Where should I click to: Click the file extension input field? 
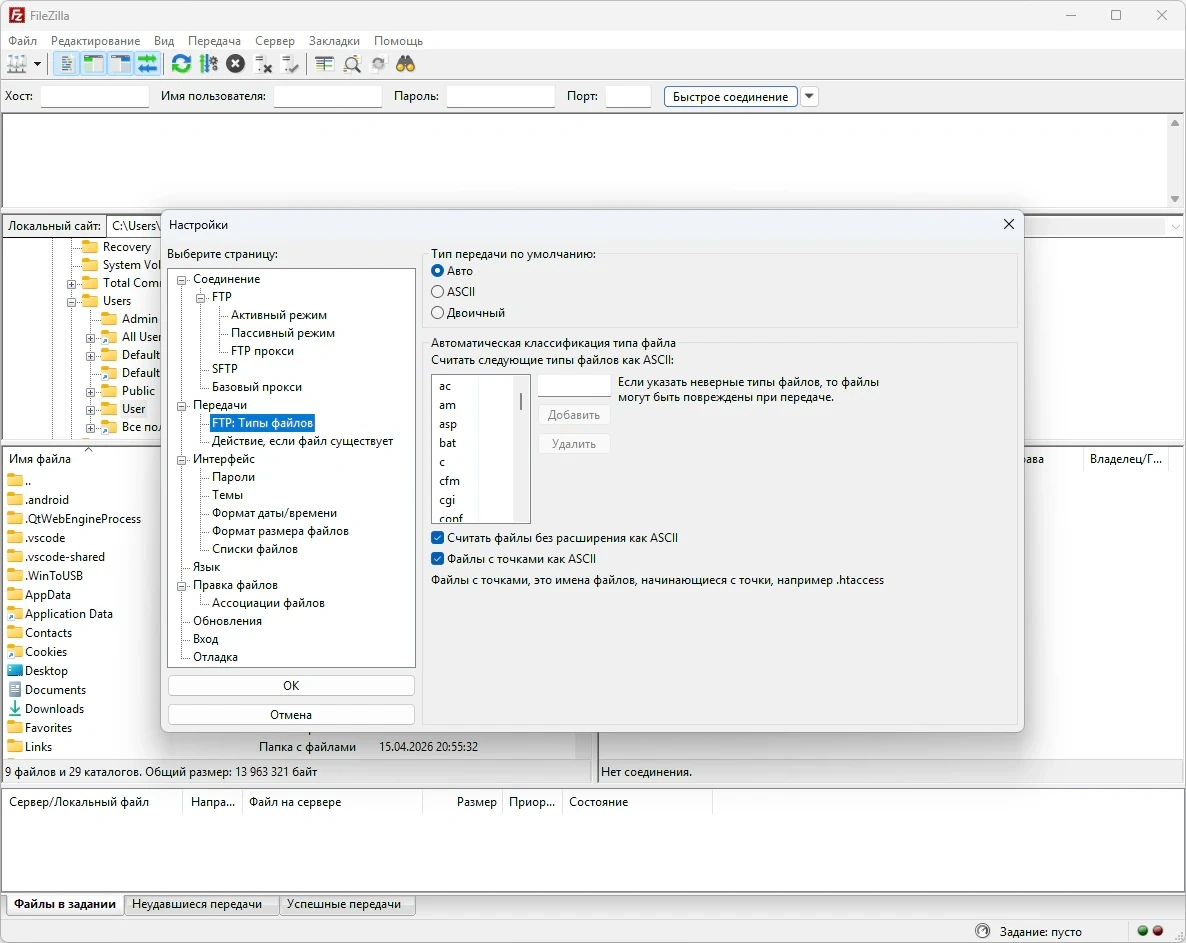tap(574, 386)
